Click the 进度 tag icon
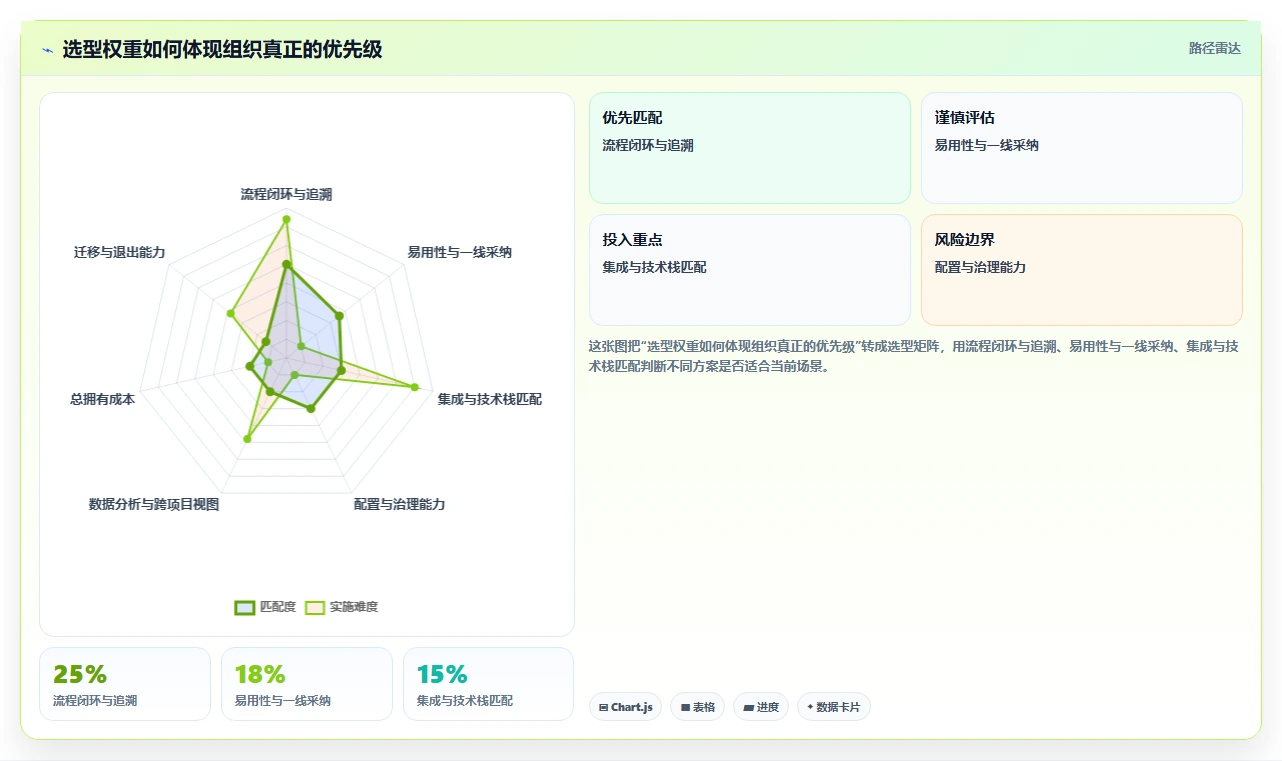This screenshot has width=1282, height=761. tap(748, 707)
